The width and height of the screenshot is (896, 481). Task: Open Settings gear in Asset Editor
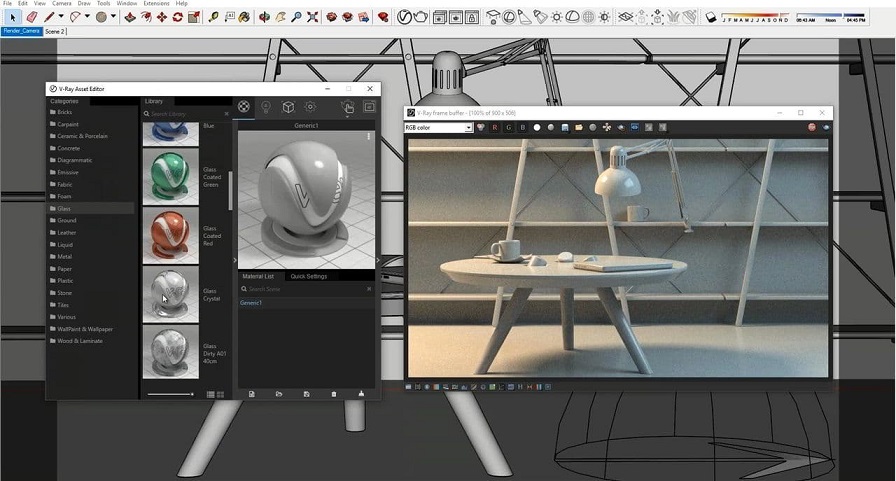tap(310, 107)
